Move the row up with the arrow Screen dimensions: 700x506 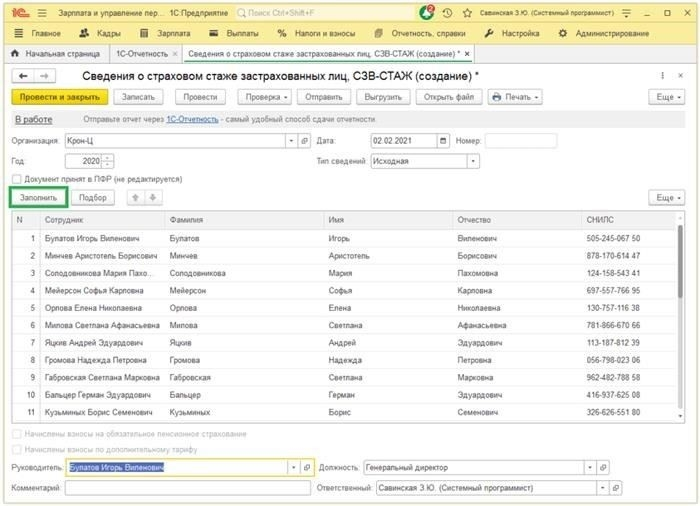pyautogui.click(x=136, y=197)
